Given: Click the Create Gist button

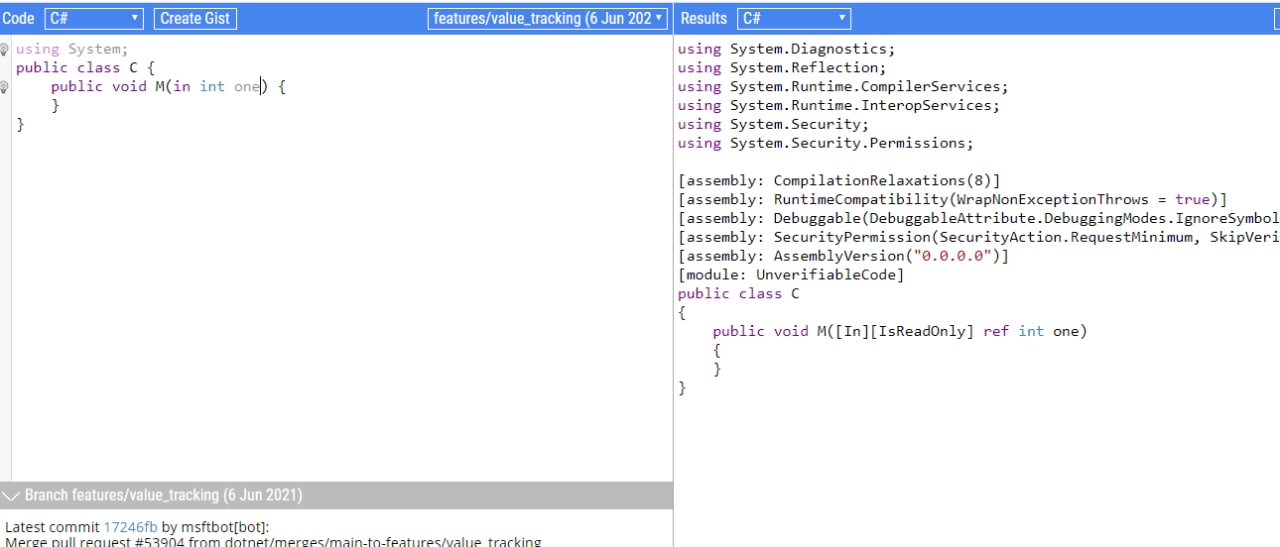Looking at the screenshot, I should coord(195,18).
